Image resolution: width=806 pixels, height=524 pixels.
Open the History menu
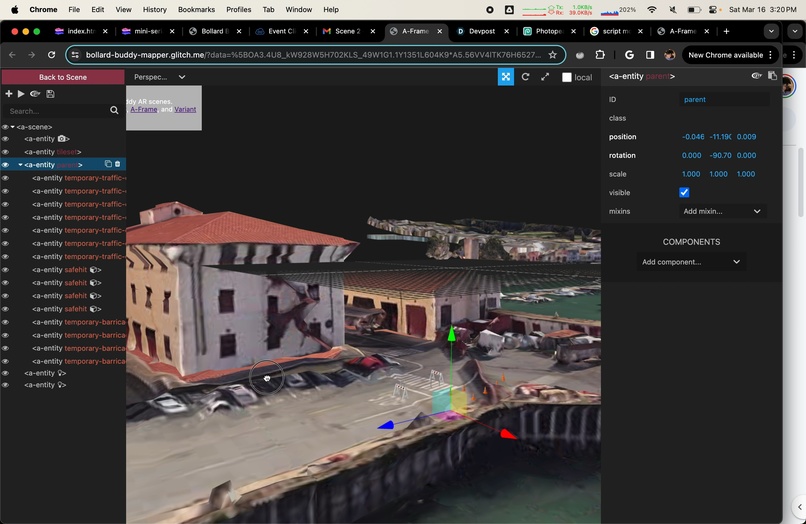pyautogui.click(x=155, y=9)
